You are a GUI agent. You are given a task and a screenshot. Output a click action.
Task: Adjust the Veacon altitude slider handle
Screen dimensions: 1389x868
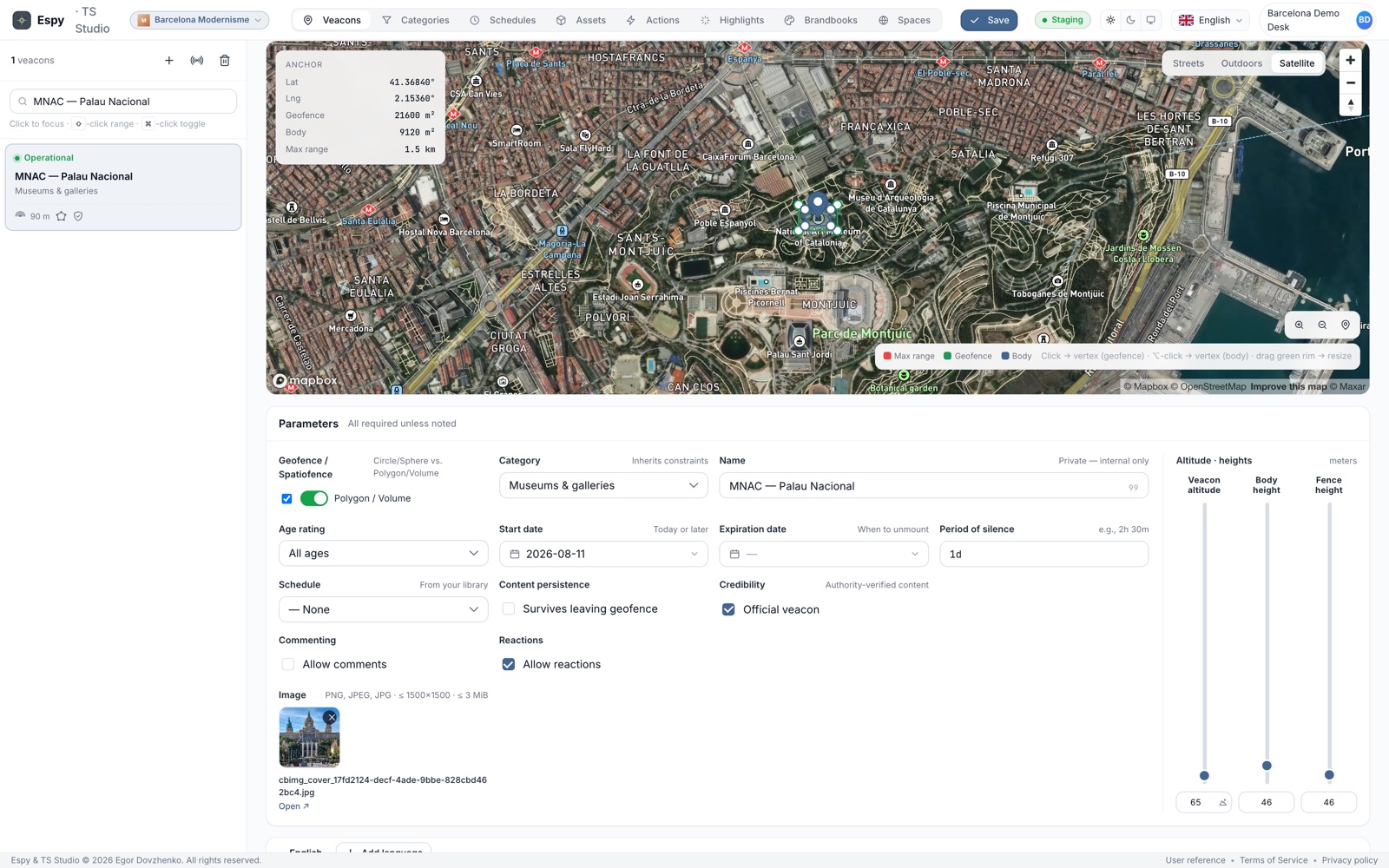(x=1204, y=776)
